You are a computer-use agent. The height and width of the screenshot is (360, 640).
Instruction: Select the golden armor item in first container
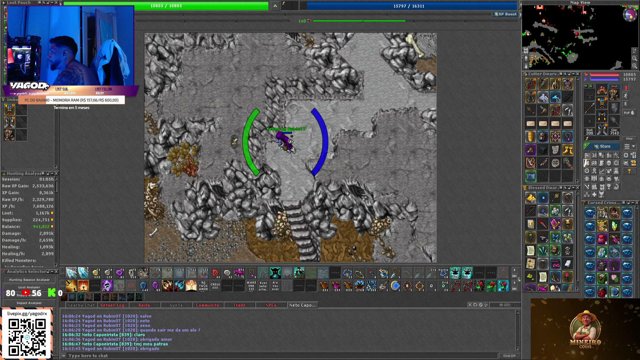tap(531, 136)
